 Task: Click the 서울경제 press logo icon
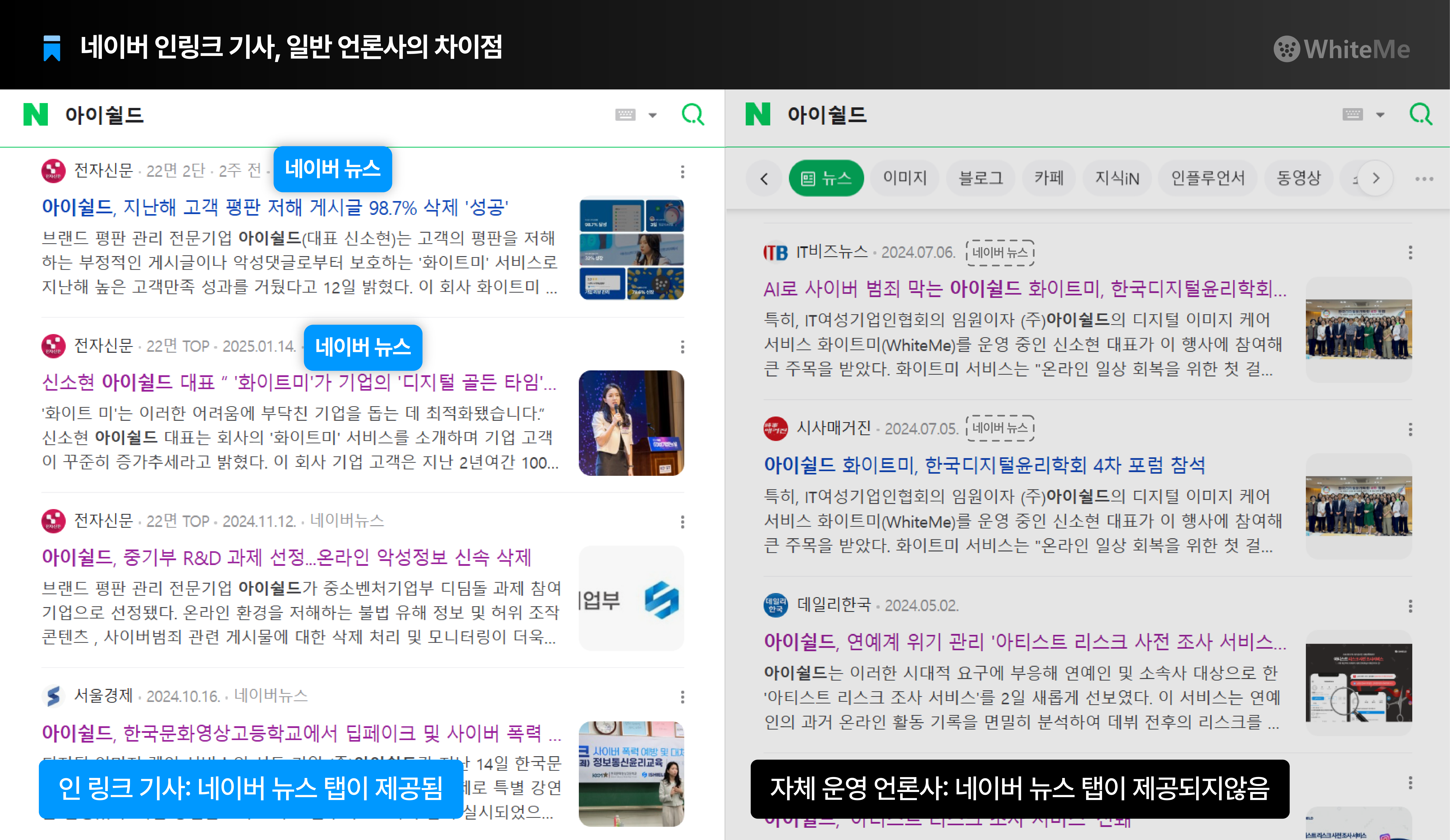[x=53, y=696]
